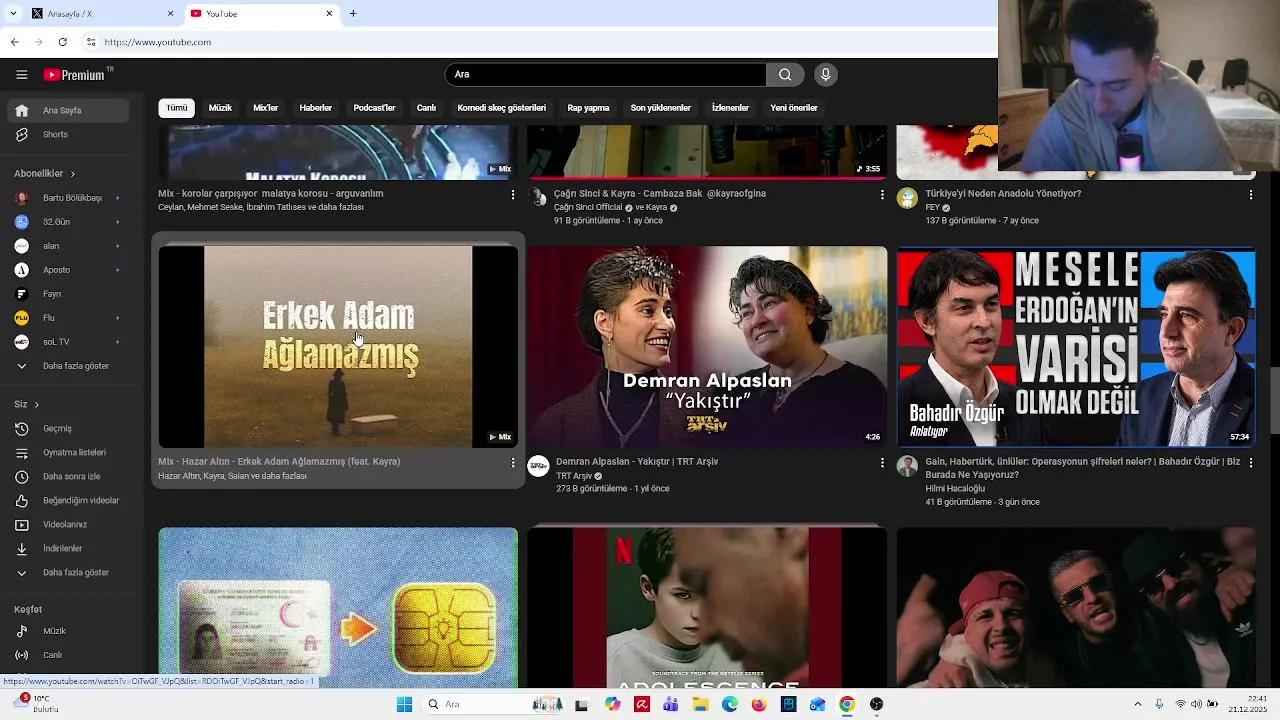Screen dimensions: 1280x720
Task: Go back in browser history
Action: [14, 42]
